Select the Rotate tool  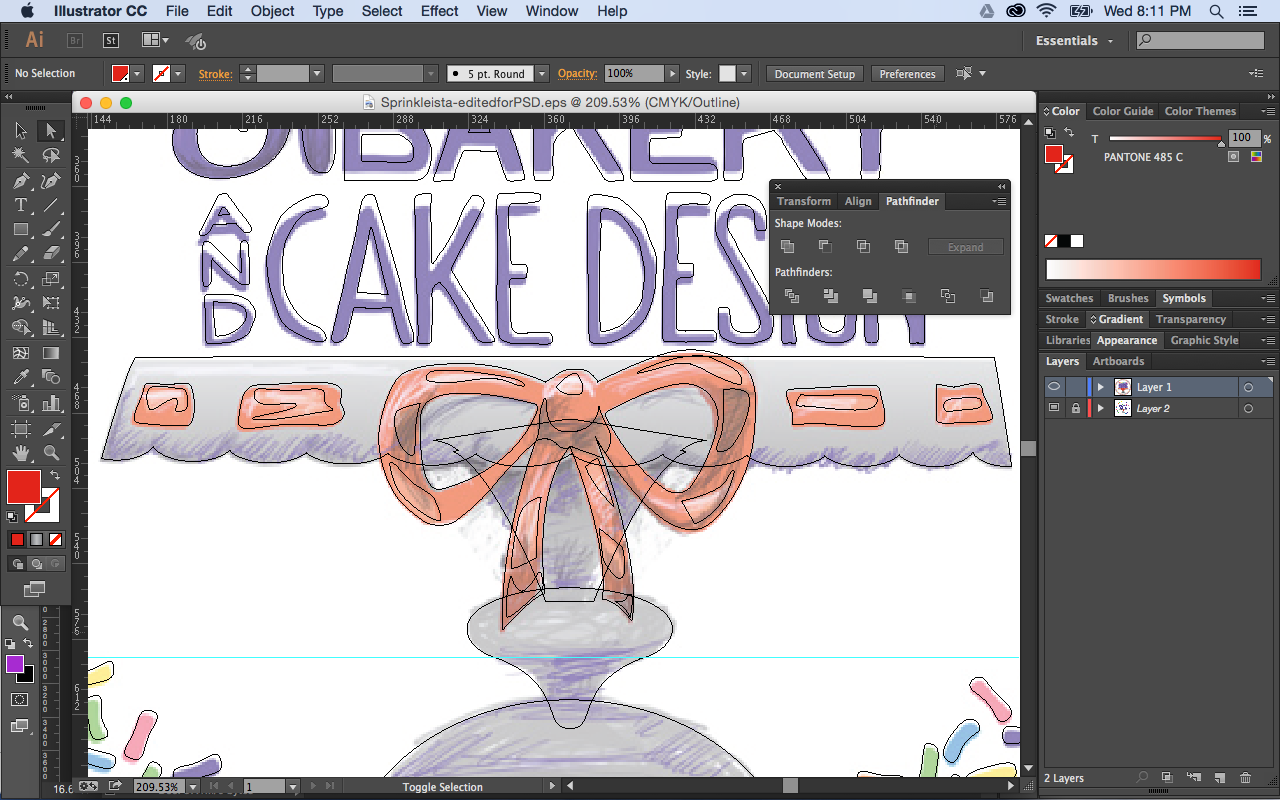pyautogui.click(x=20, y=279)
